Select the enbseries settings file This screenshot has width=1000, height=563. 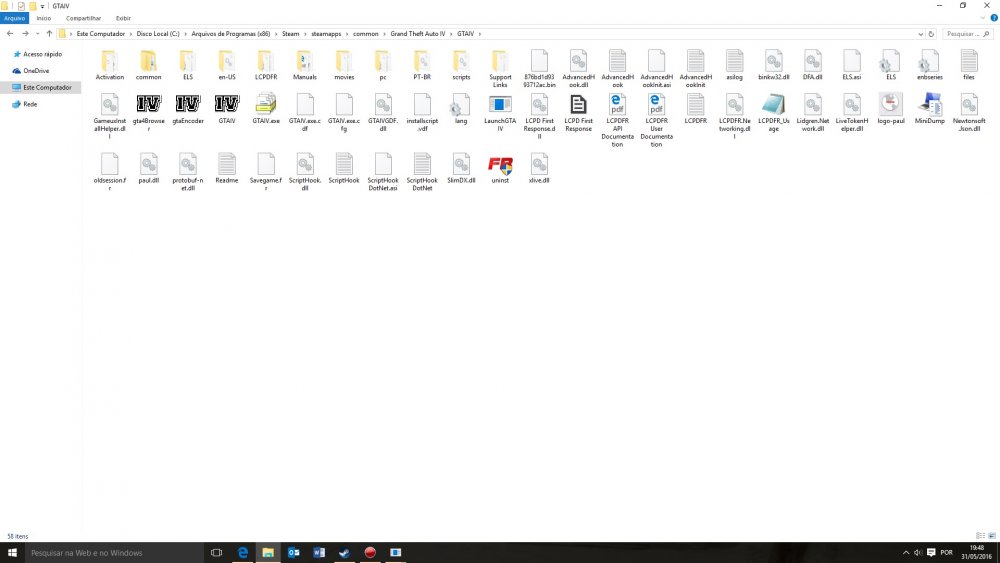[930, 65]
